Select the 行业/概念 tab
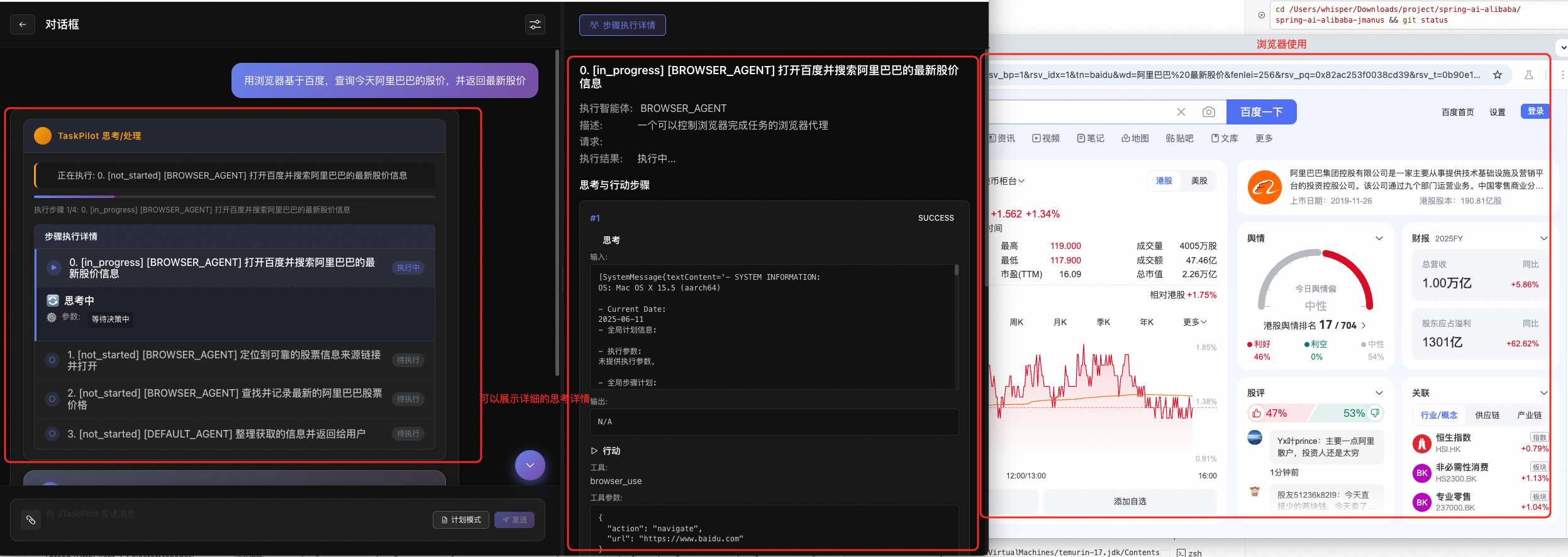Viewport: 1568px width, 557px height. (x=1439, y=415)
